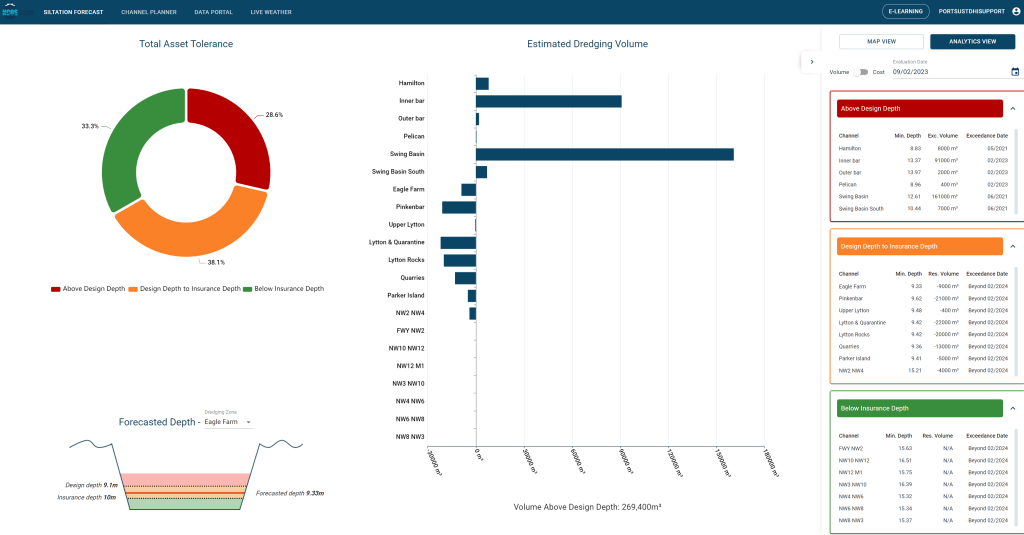Toggle the red Above Design Depth legend swatch

pyautogui.click(x=56, y=289)
